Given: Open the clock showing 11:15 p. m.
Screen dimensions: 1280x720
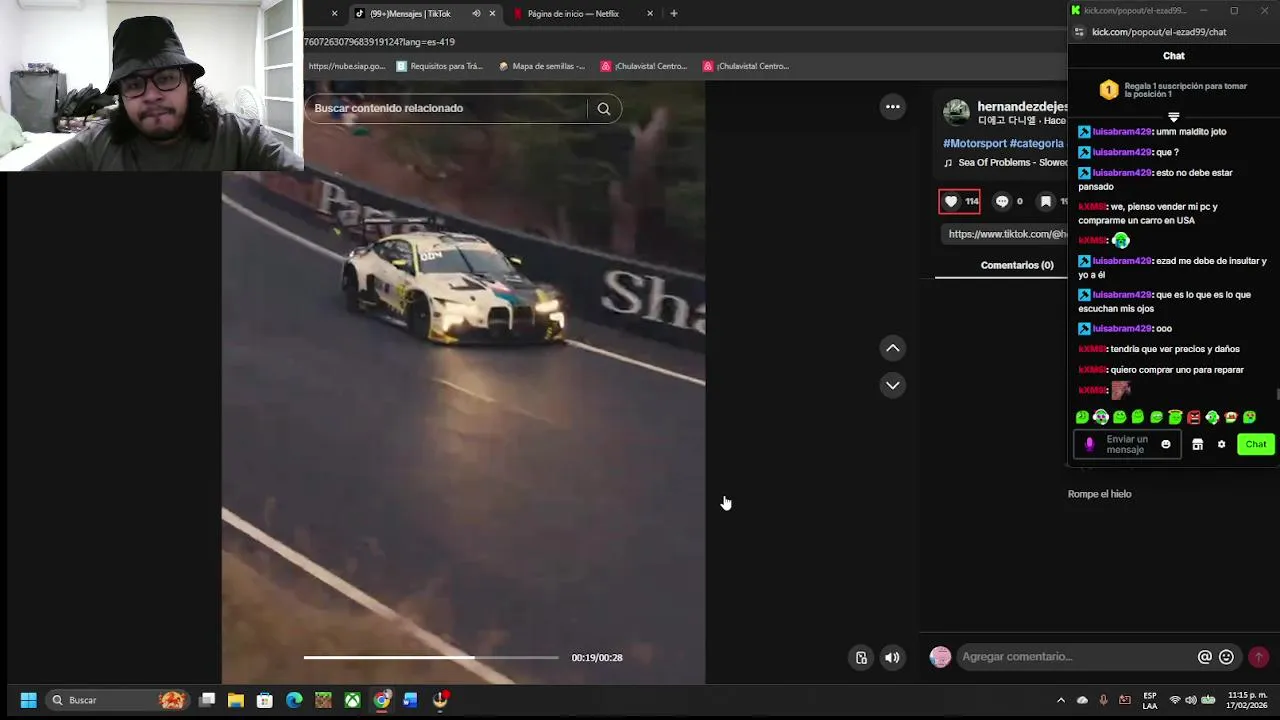Looking at the screenshot, I should (1248, 700).
